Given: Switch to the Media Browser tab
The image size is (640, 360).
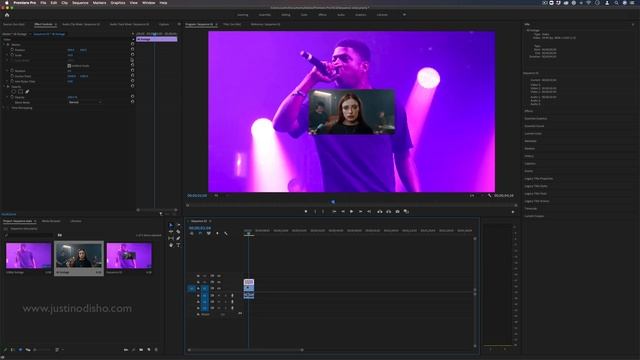Looking at the screenshot, I should coord(51,221).
